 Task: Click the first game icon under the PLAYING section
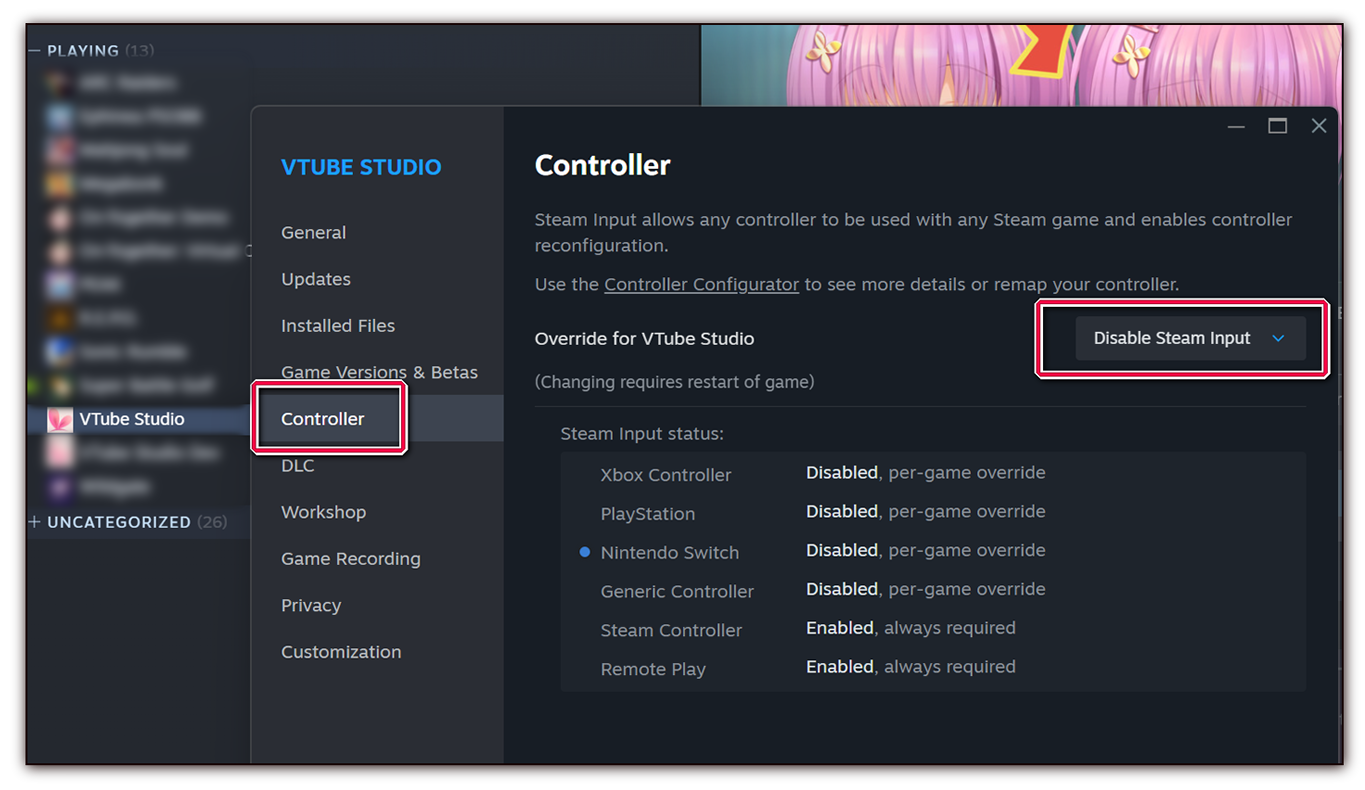[x=58, y=82]
